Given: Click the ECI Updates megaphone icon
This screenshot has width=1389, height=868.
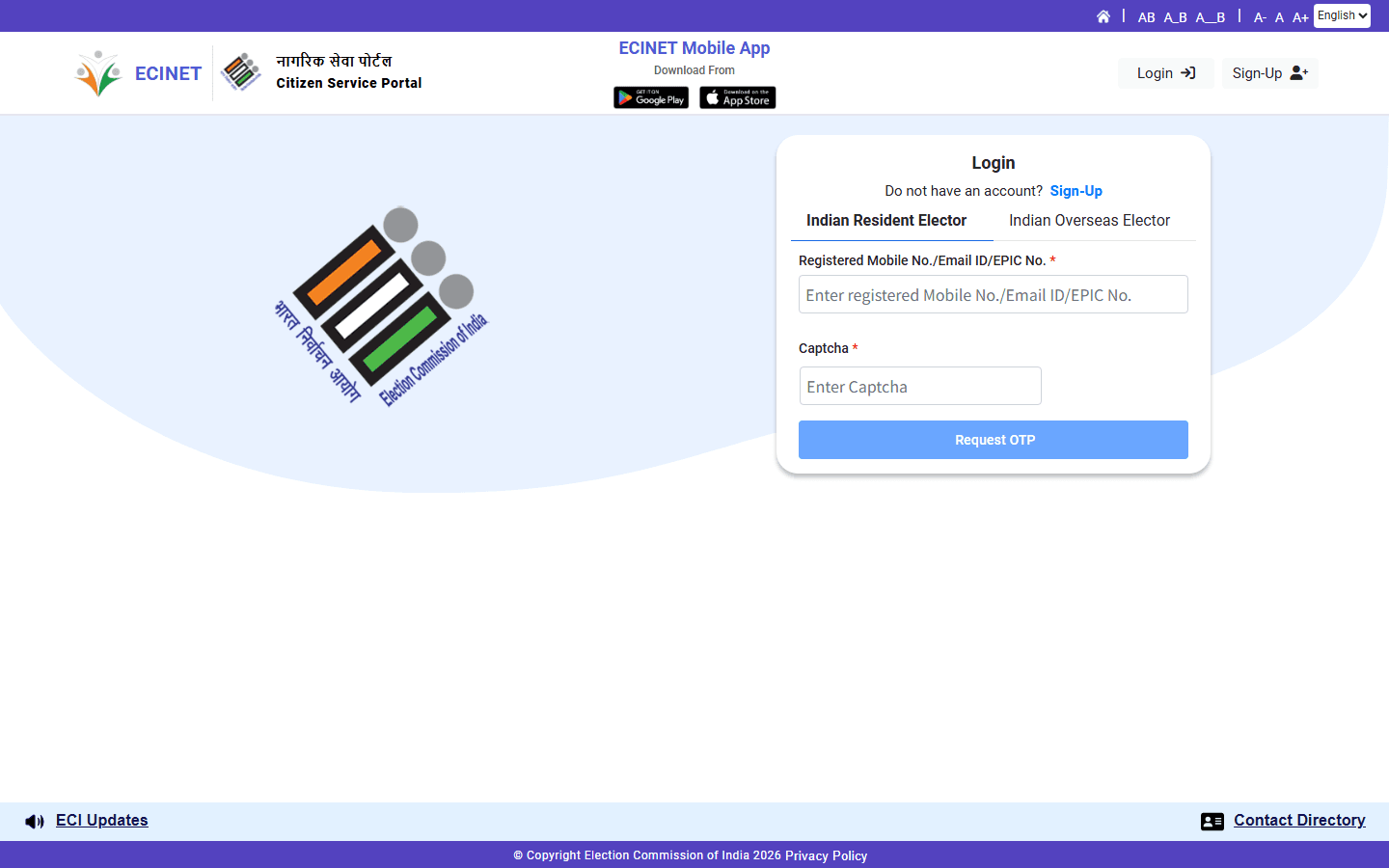Looking at the screenshot, I should (x=35, y=822).
